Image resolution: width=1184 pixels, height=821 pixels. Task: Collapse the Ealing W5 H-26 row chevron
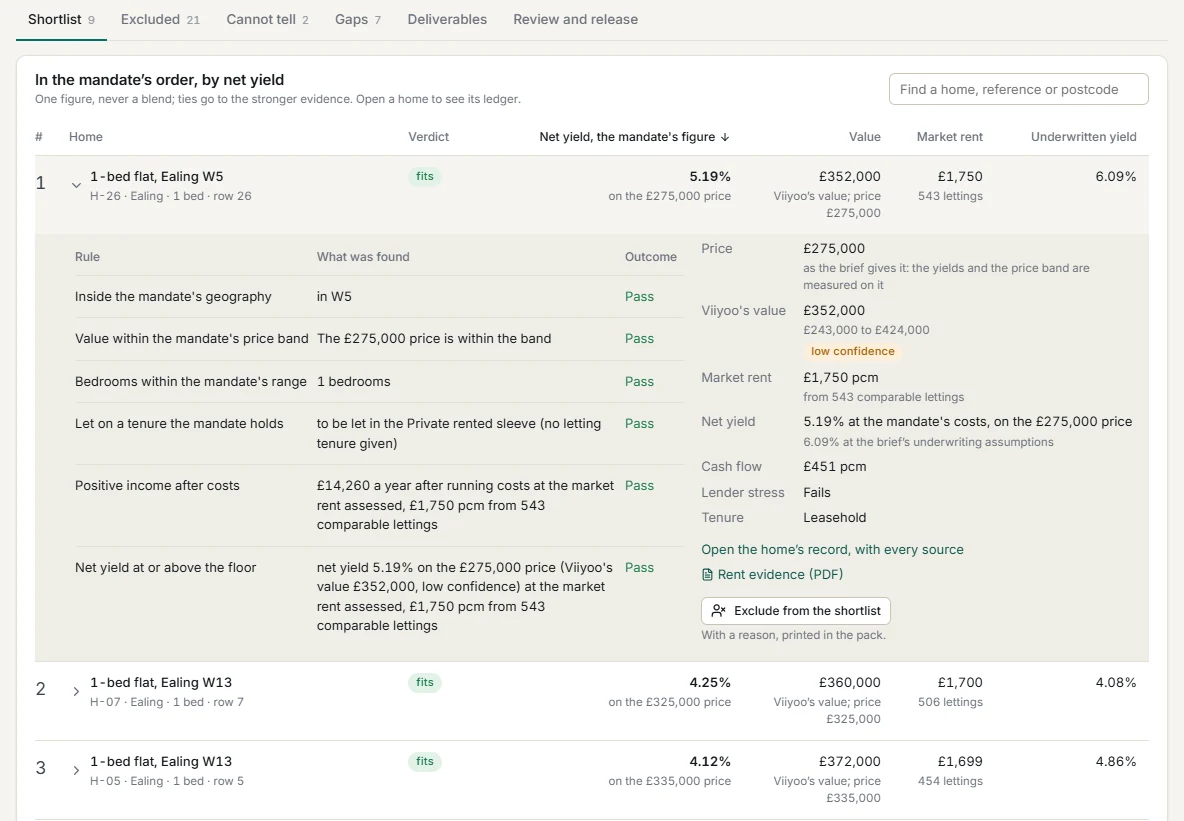(x=76, y=185)
